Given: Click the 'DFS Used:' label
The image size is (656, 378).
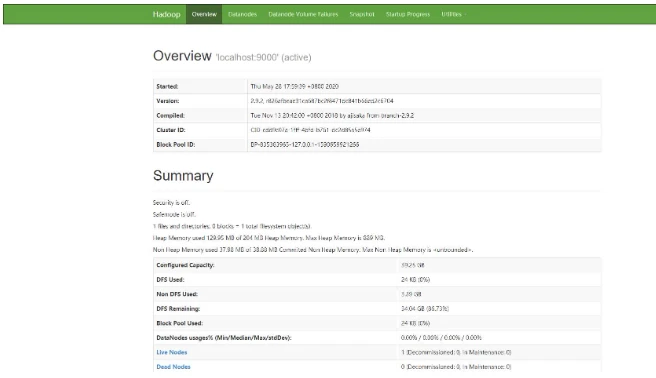Looking at the screenshot, I should (170, 280).
